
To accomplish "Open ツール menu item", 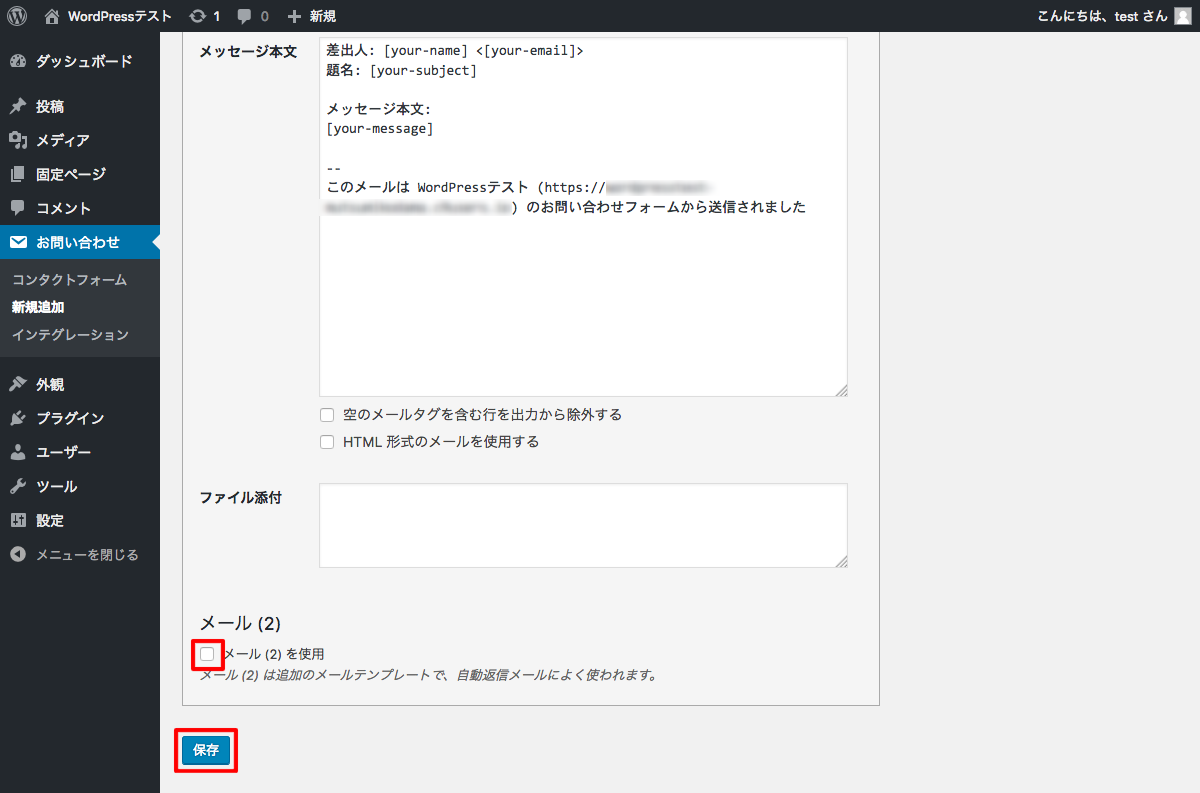I will 80,486.
